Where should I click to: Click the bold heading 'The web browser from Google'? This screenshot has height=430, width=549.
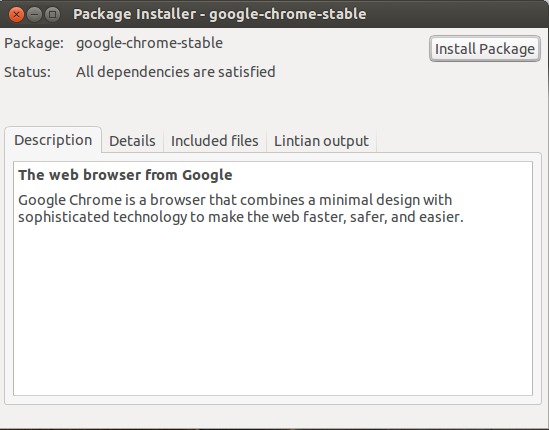point(125,175)
